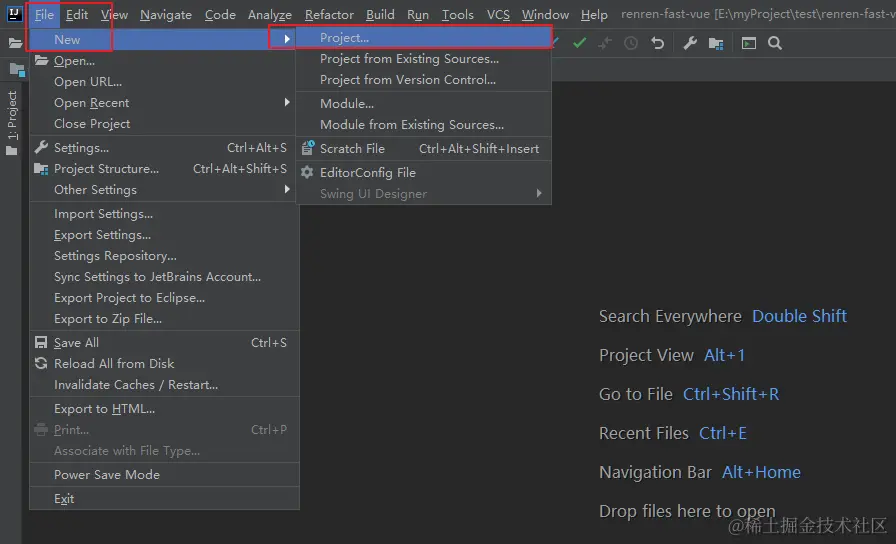Open the VCS menu
This screenshot has height=544, width=896.
[498, 15]
